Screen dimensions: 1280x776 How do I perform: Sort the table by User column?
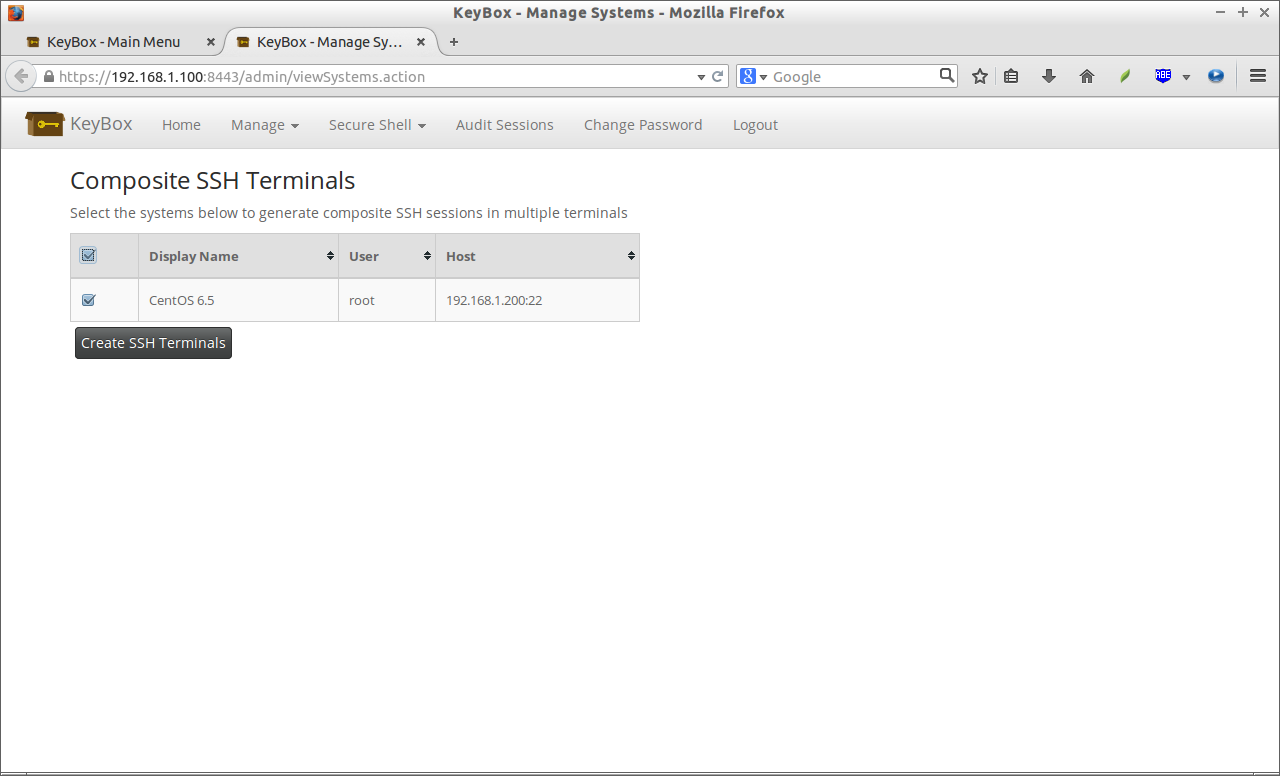point(387,256)
